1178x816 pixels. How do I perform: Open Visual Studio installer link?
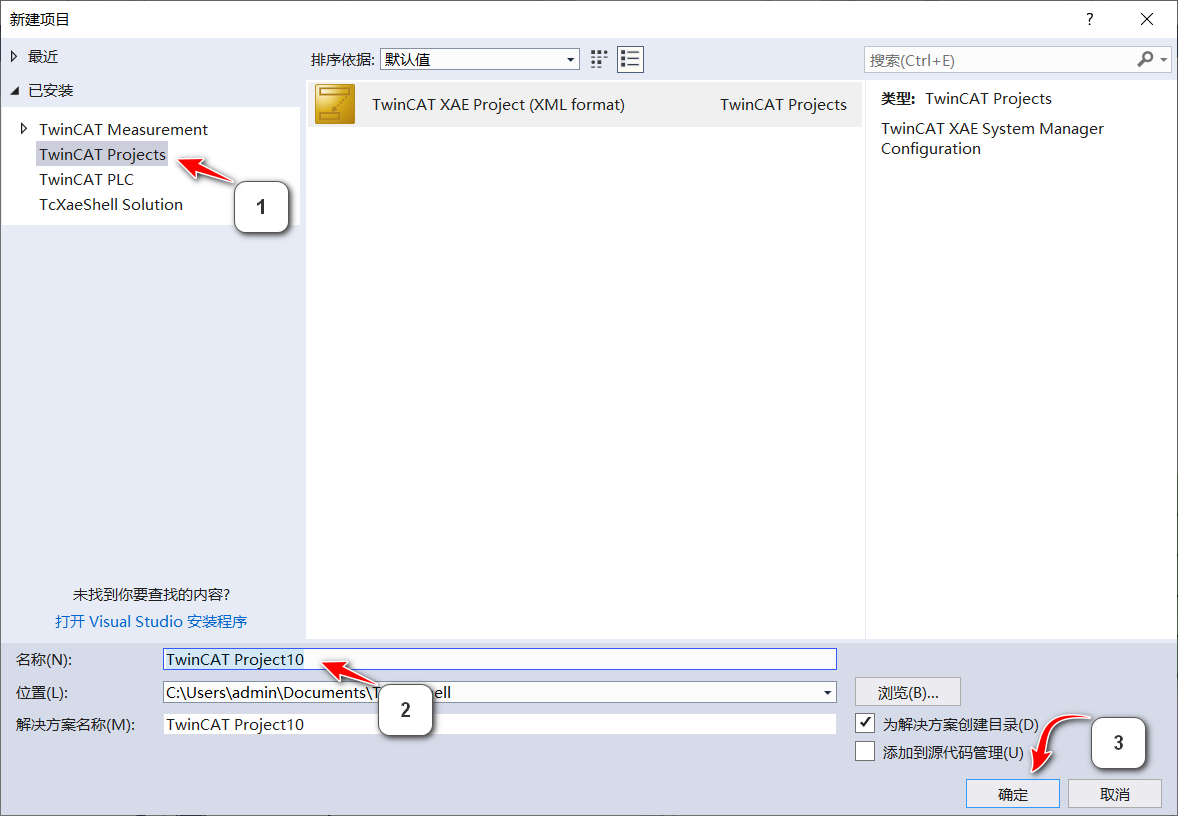(151, 621)
